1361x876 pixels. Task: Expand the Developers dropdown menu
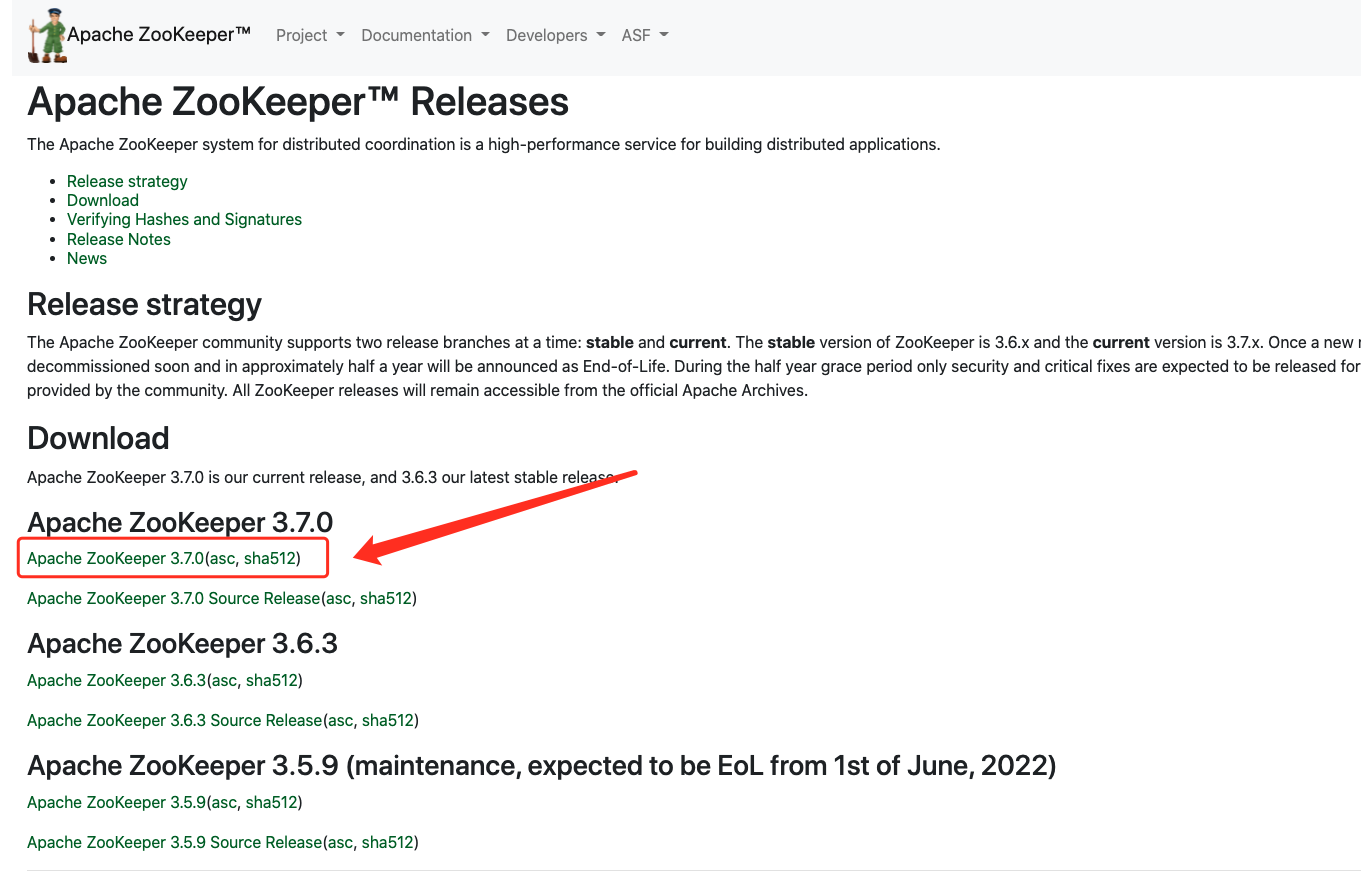(x=555, y=35)
